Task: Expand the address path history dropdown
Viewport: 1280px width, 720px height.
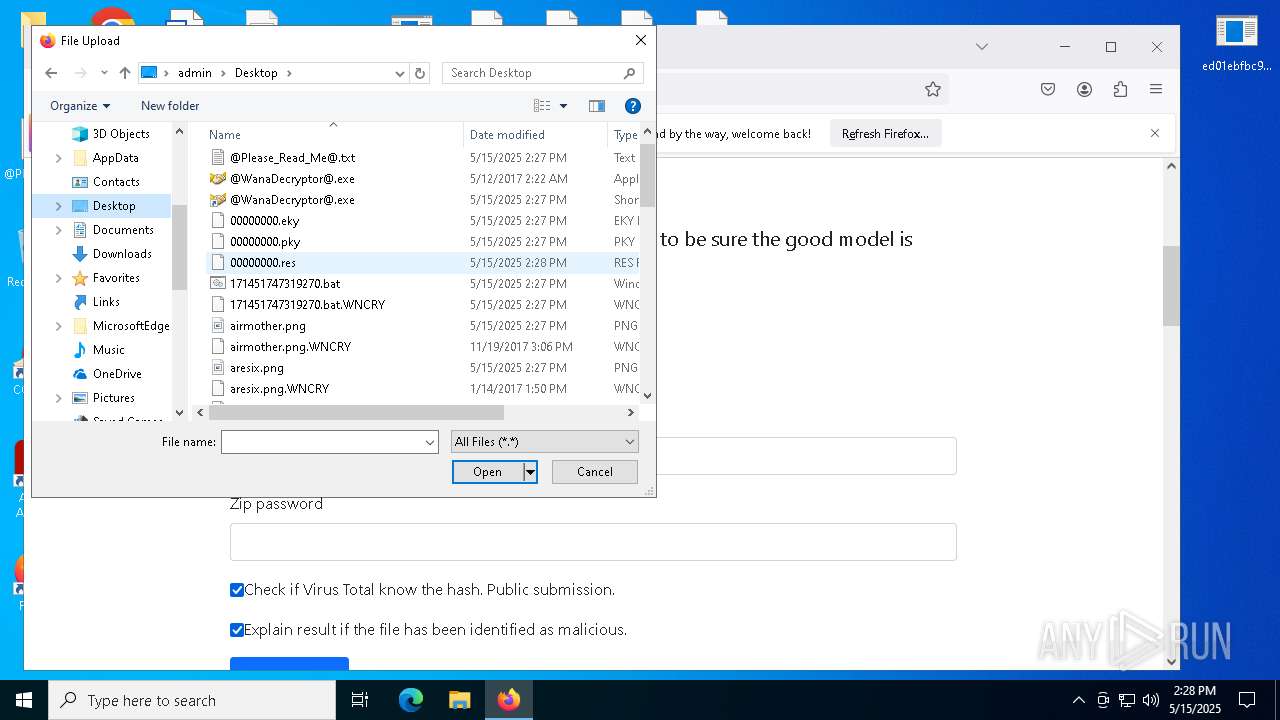Action: pyautogui.click(x=399, y=73)
